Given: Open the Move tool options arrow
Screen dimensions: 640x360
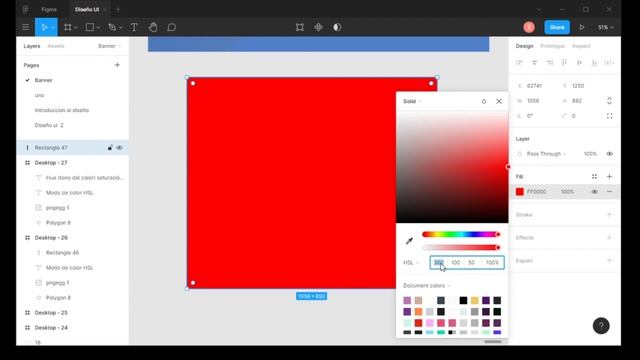Looking at the screenshot, I should [53, 28].
